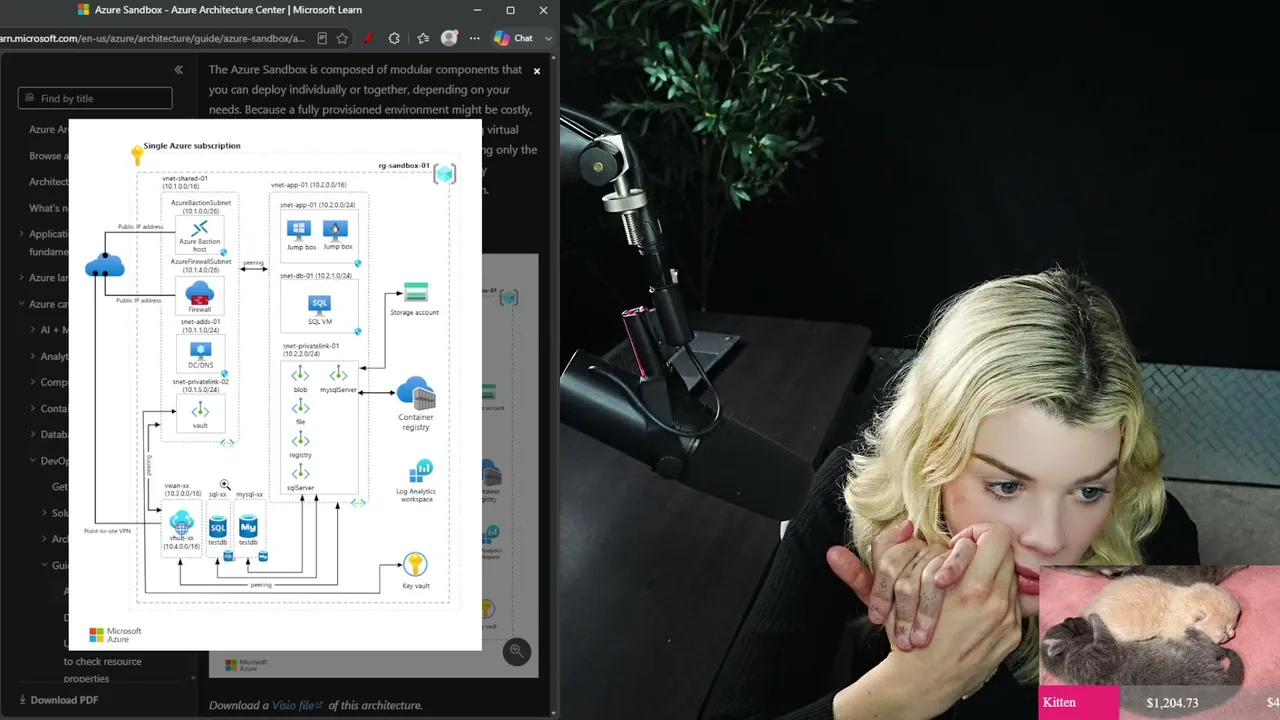Collapse the 'Azure cat…' sidebar section
This screenshot has width=1280, height=720.
click(21, 304)
